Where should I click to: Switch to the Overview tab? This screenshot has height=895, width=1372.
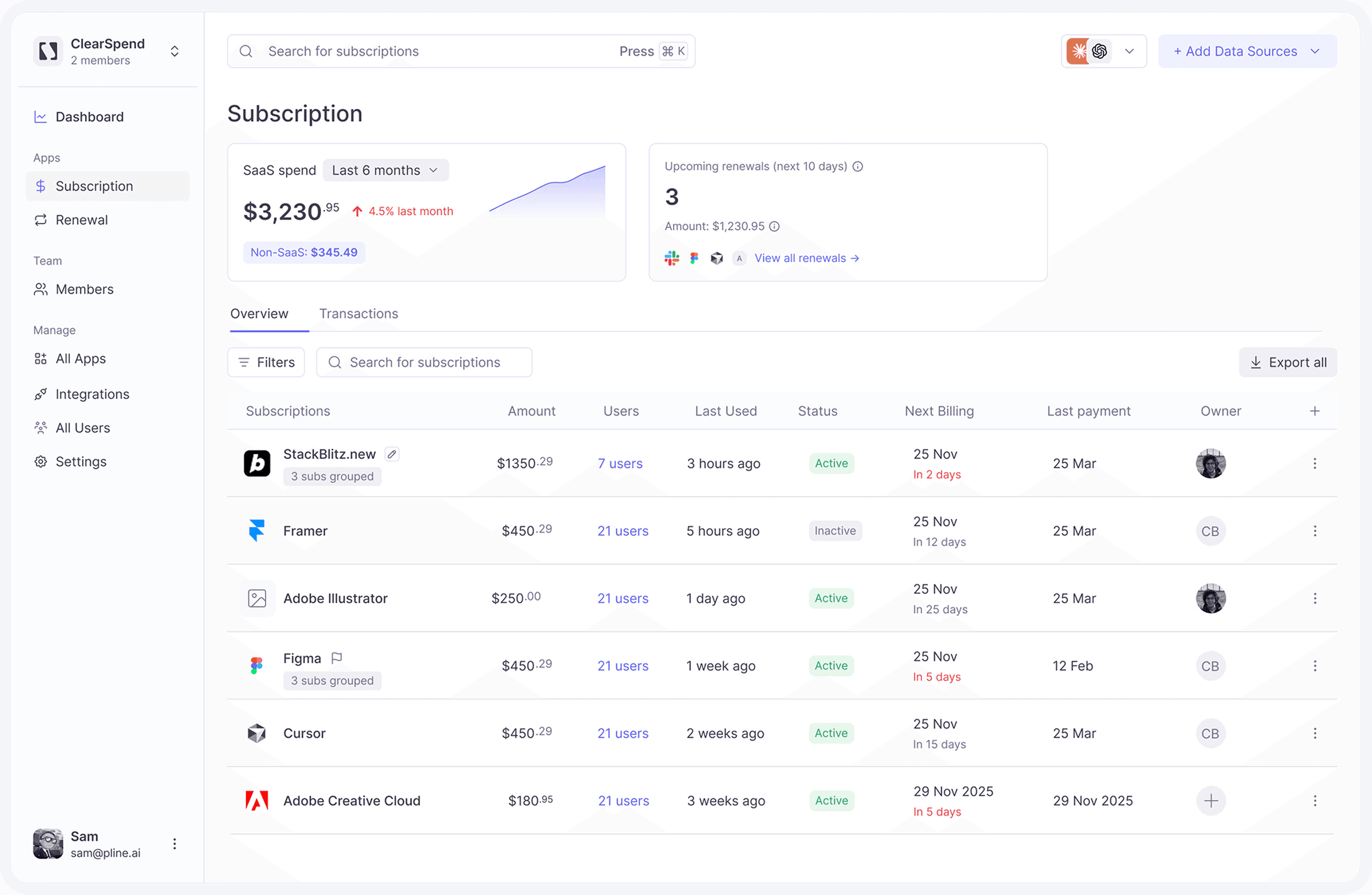click(x=259, y=314)
